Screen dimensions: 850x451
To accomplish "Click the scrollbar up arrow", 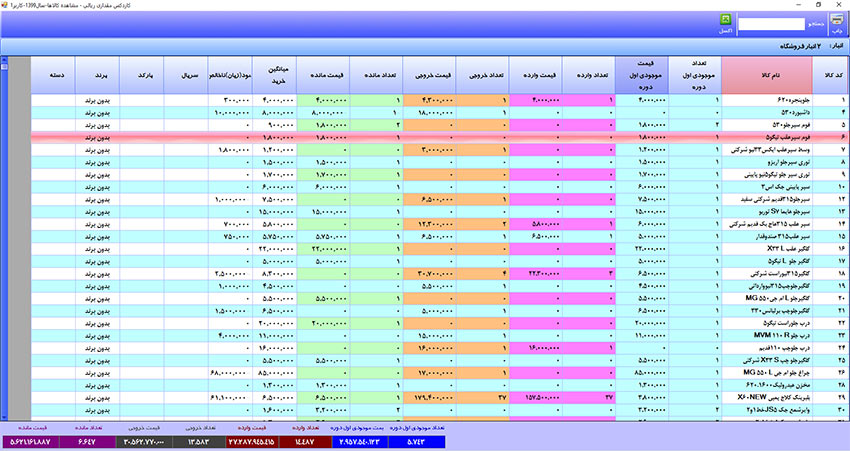I will coord(4,60).
